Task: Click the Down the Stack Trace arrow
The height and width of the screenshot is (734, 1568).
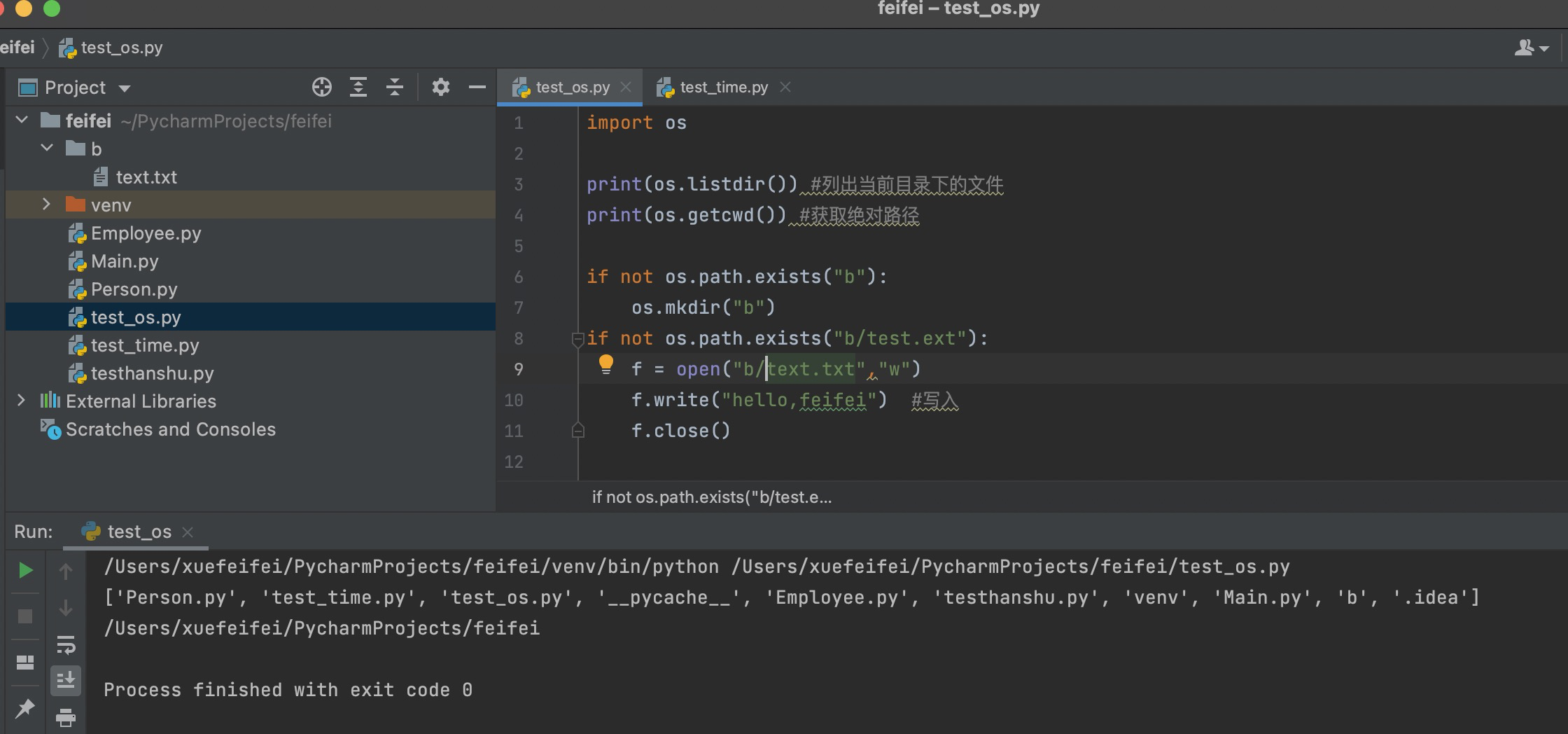Action: (66, 608)
